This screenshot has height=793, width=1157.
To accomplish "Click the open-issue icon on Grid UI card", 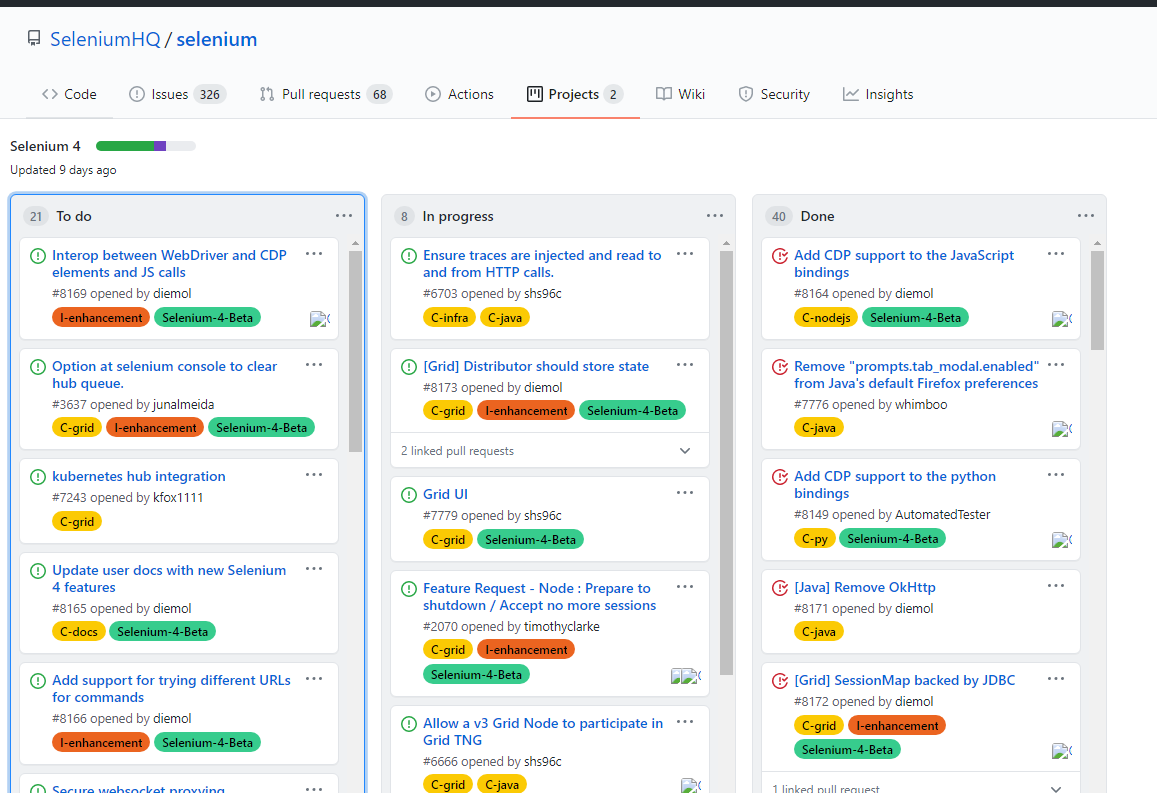I will pos(409,494).
